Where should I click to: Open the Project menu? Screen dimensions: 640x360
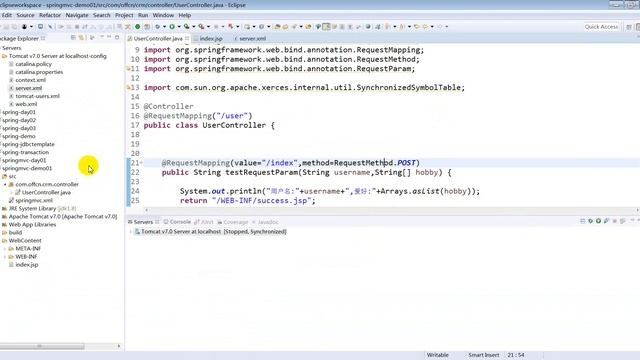tap(124, 15)
